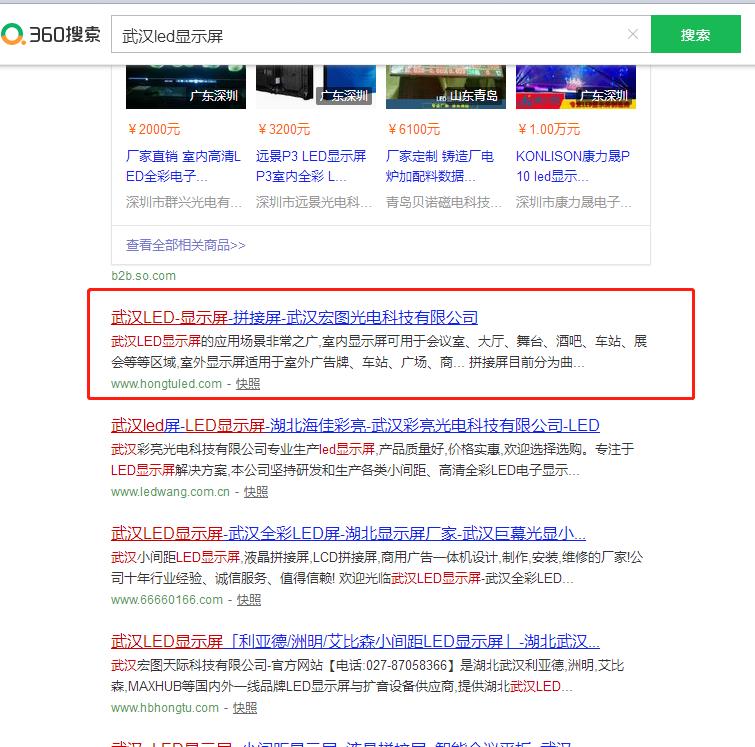The width and height of the screenshot is (755, 747).
Task: Open the ¥2000元 product thumbnail from 广东深圳
Action: 186,87
